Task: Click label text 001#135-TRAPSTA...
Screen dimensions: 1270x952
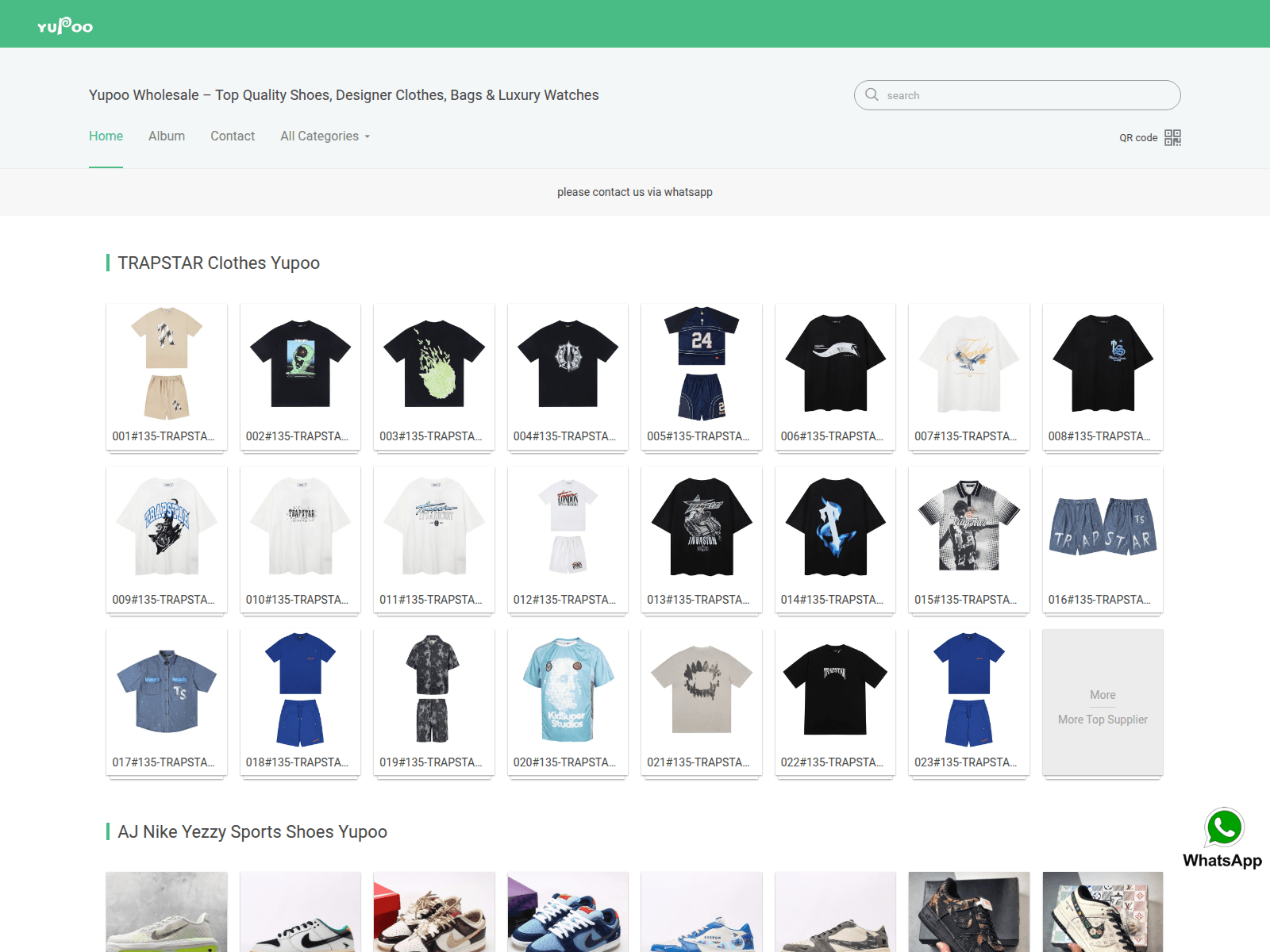Action: [x=164, y=436]
